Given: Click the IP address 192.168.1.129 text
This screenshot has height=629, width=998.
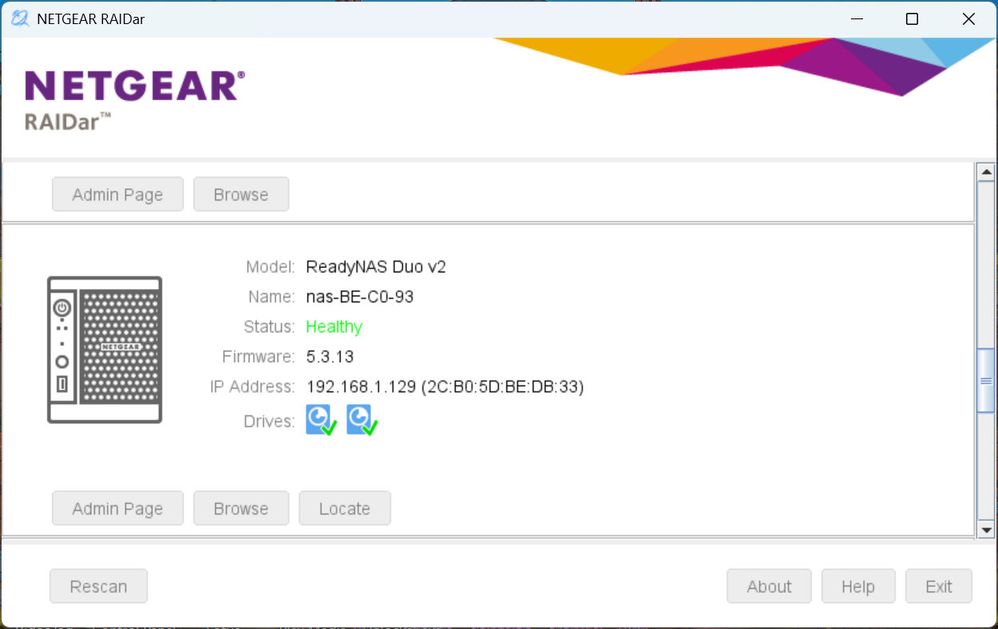Looking at the screenshot, I should tap(361, 386).
